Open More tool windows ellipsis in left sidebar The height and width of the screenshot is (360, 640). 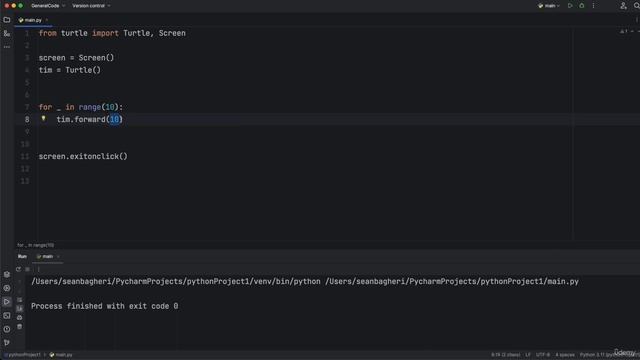(x=7, y=47)
